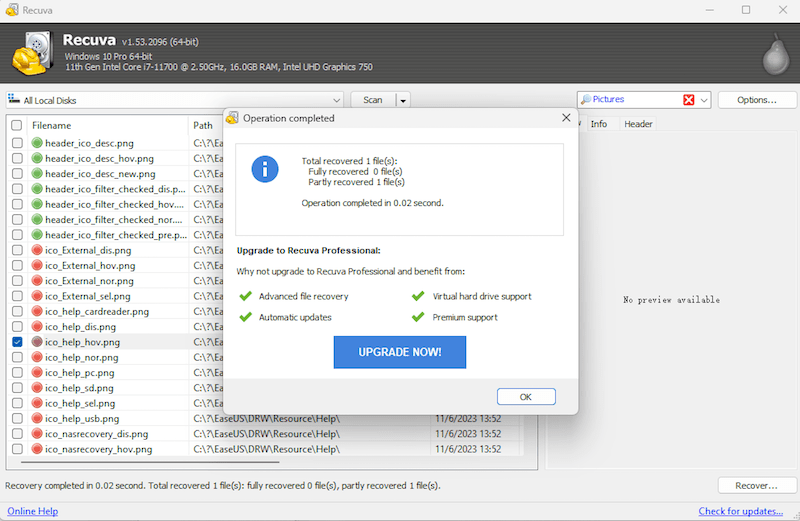Toggle the select-all checkbox in Filename header

17,126
